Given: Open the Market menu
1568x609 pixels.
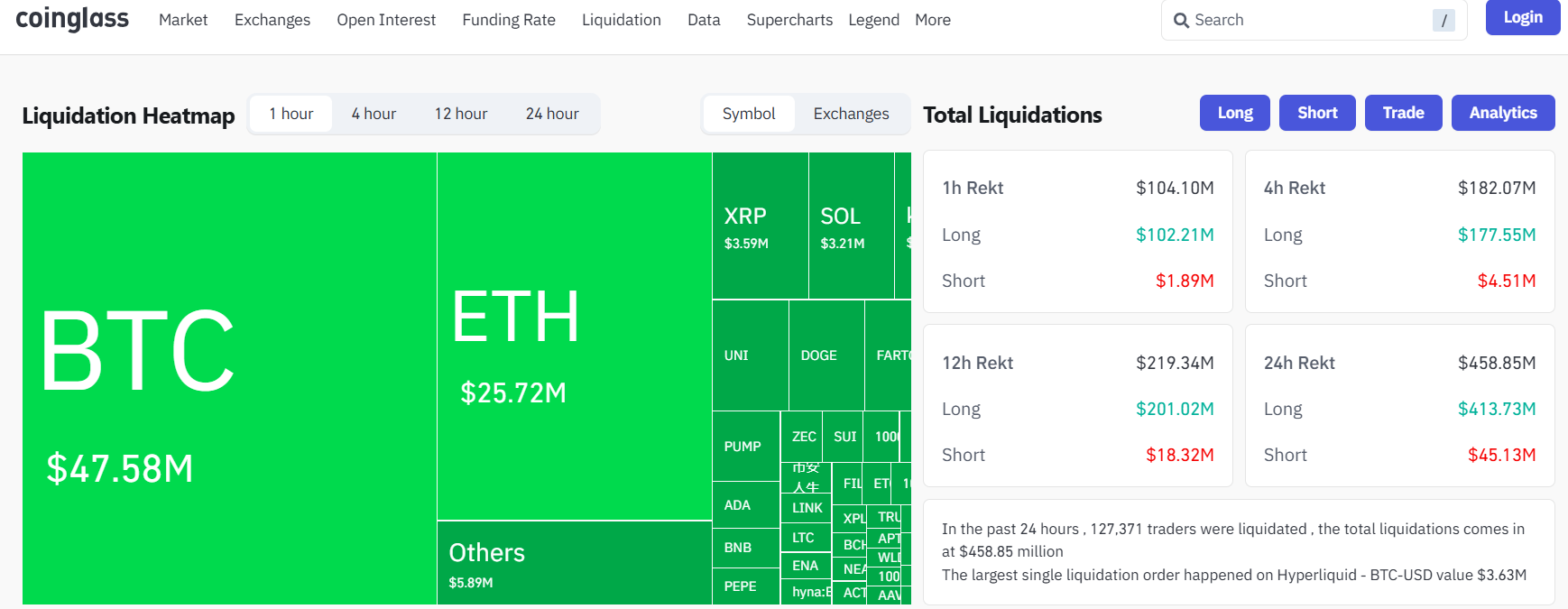Looking at the screenshot, I should (x=183, y=20).
